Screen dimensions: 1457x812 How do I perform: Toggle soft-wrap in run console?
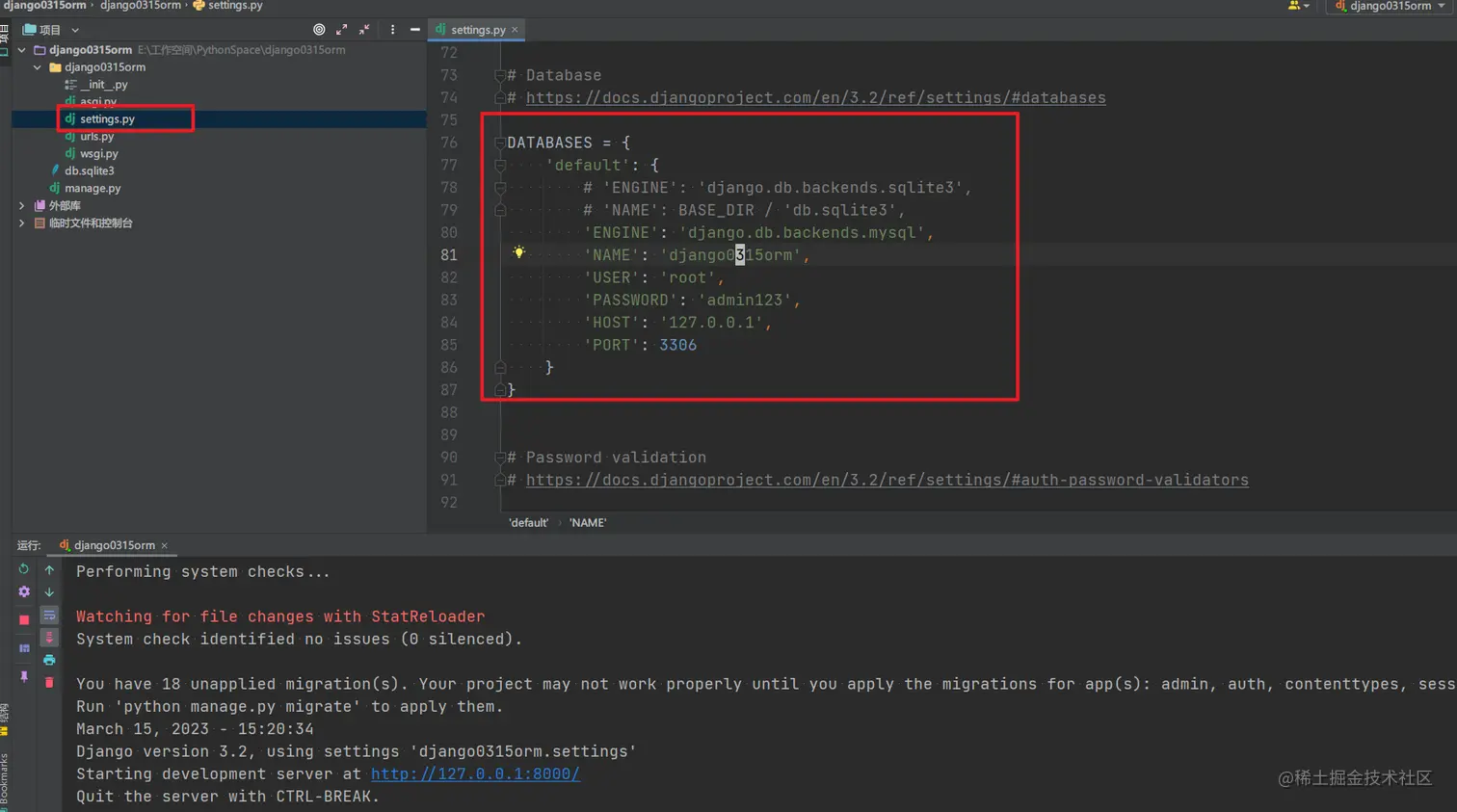coord(49,615)
